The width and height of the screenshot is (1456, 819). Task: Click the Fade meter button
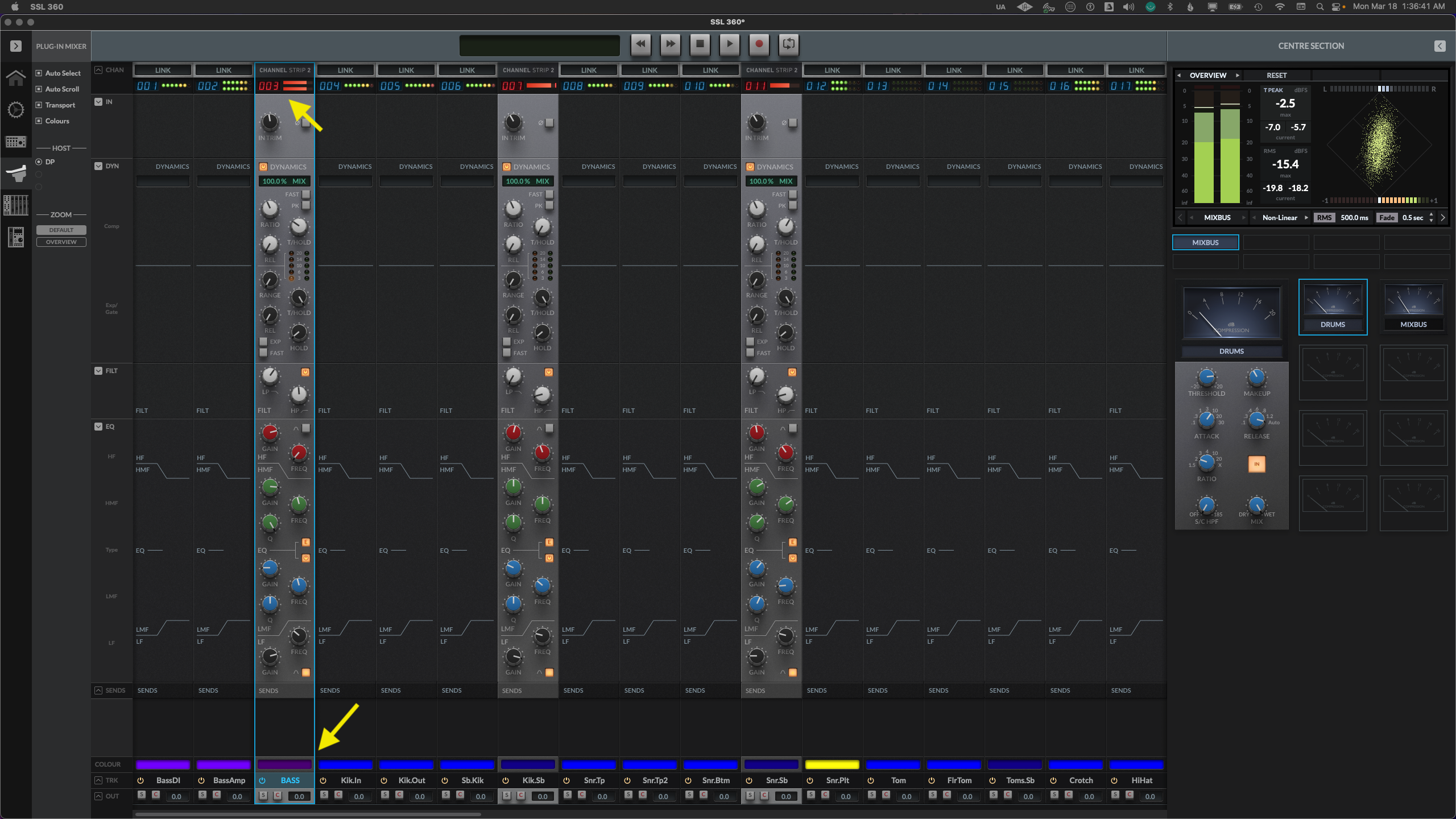click(1387, 218)
